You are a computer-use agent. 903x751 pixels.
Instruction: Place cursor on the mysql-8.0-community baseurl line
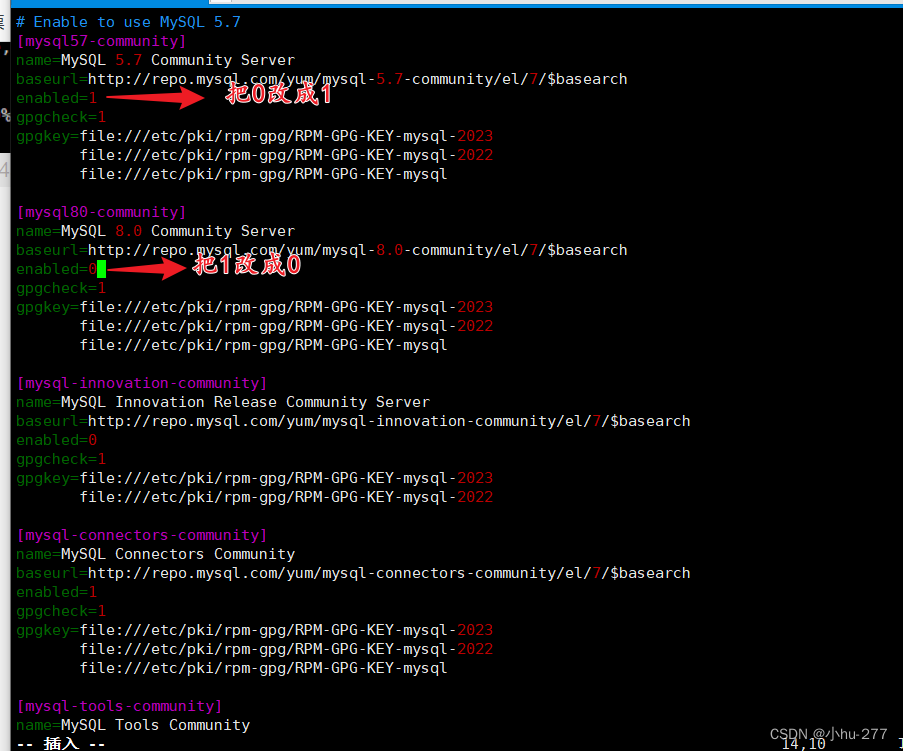coord(321,251)
